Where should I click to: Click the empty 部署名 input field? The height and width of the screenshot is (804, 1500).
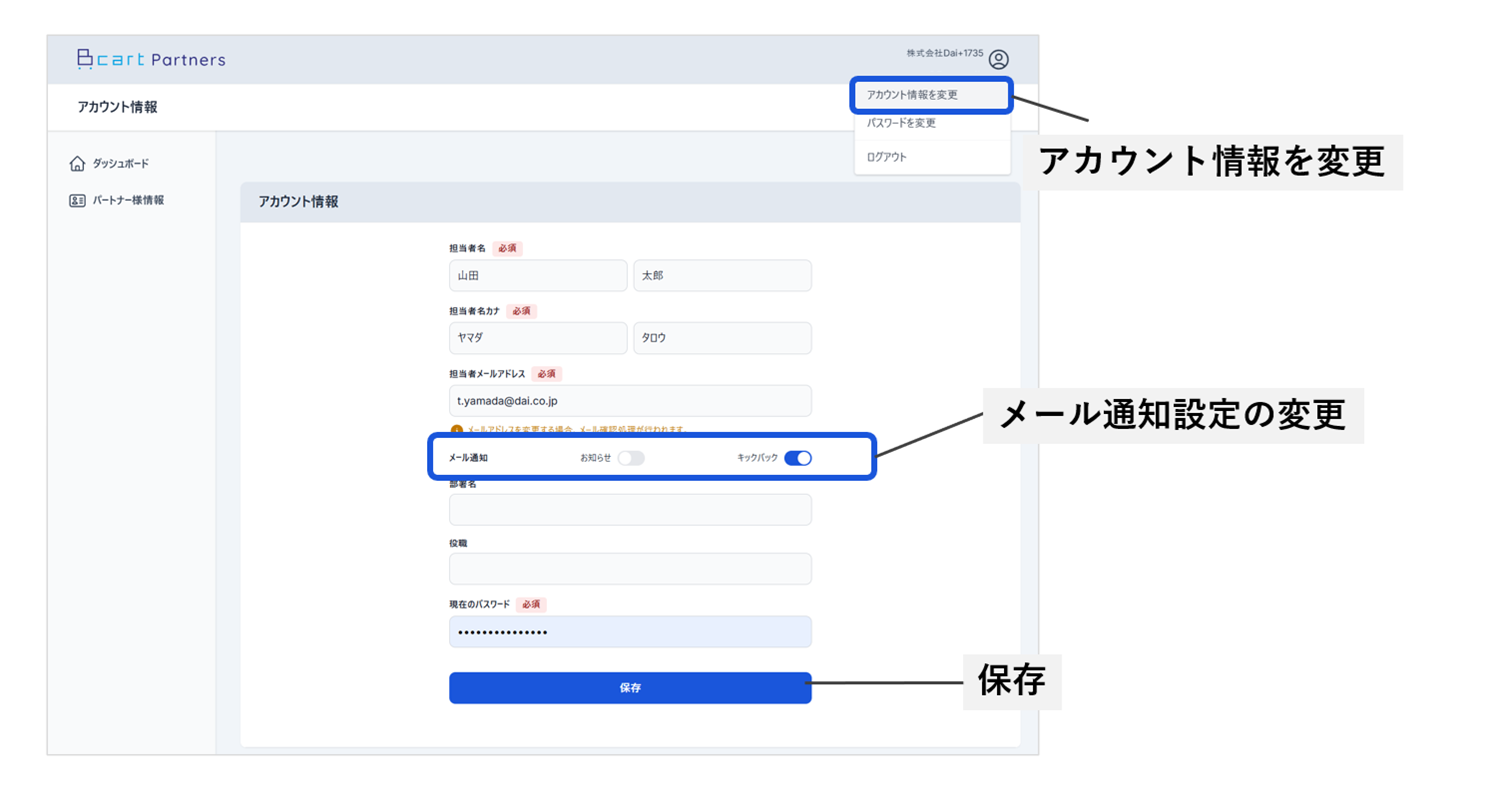(630, 510)
